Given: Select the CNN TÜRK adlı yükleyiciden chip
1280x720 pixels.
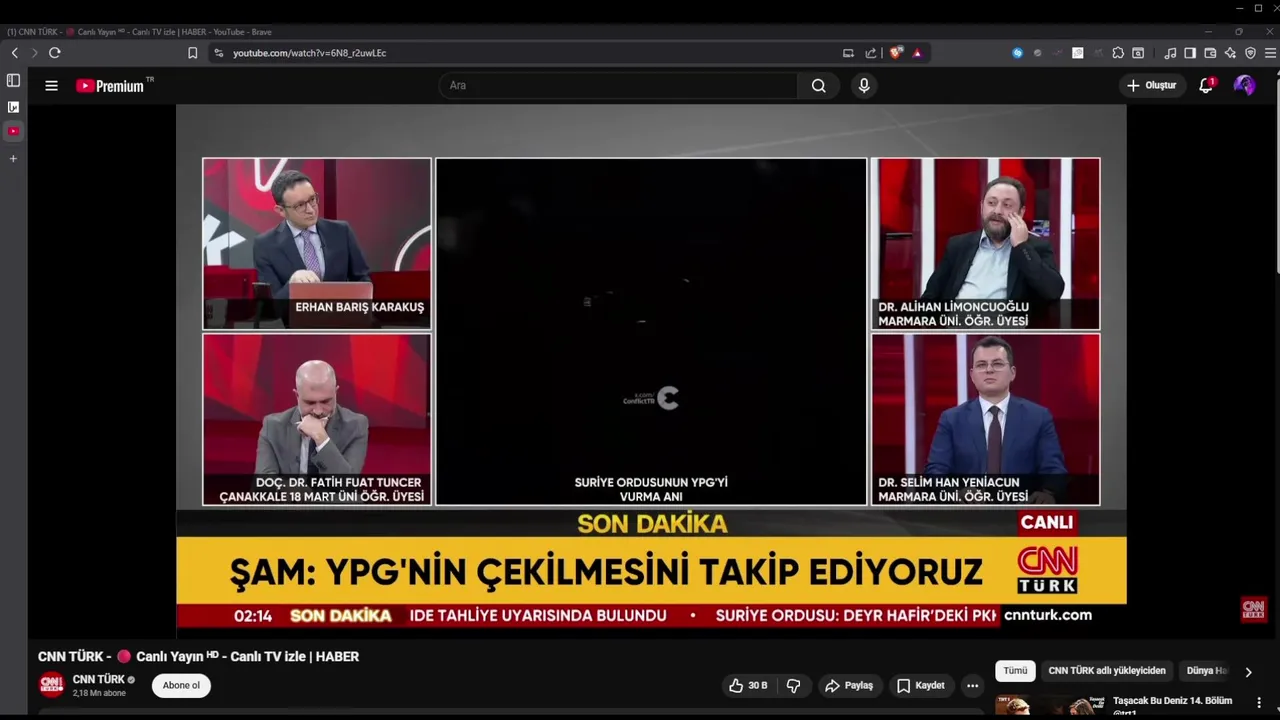Looking at the screenshot, I should (x=1107, y=671).
